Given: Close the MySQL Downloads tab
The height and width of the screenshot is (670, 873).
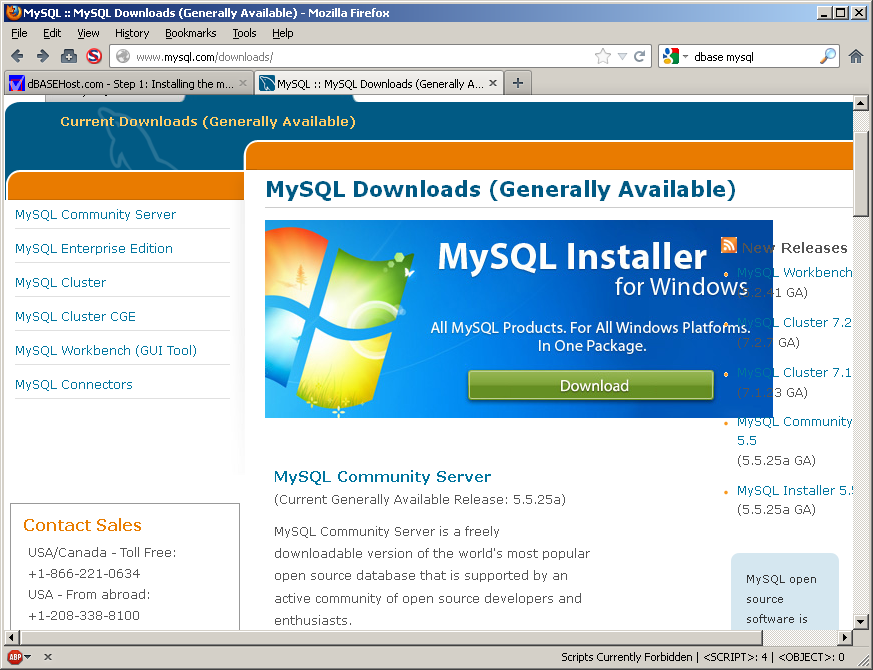Looking at the screenshot, I should [x=493, y=83].
